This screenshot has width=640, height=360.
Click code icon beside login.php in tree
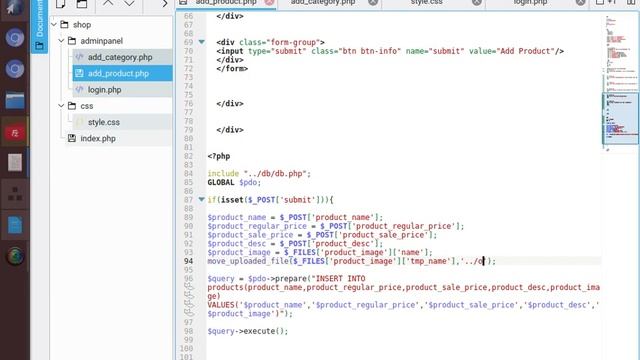point(79,89)
